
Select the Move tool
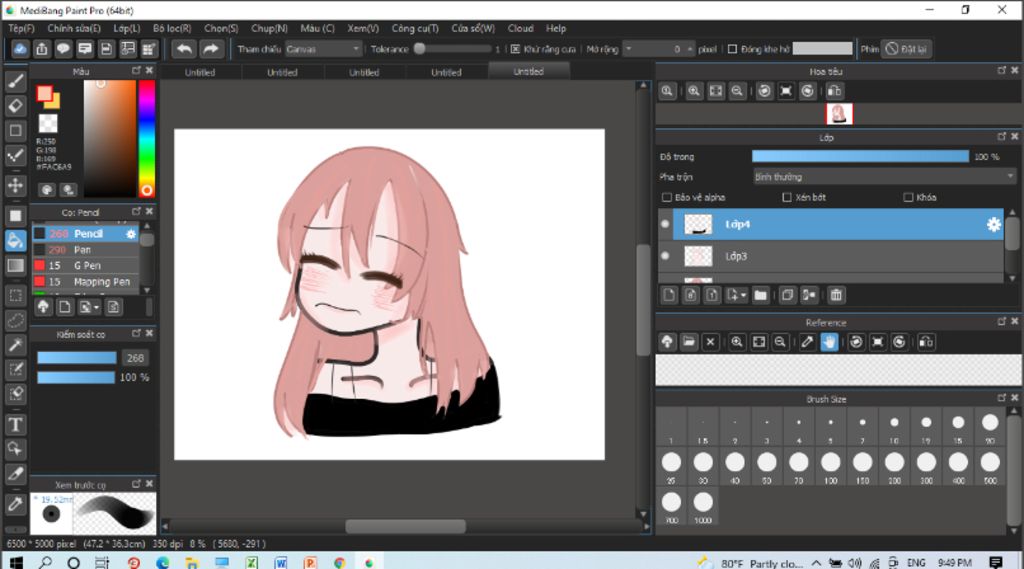pyautogui.click(x=16, y=186)
